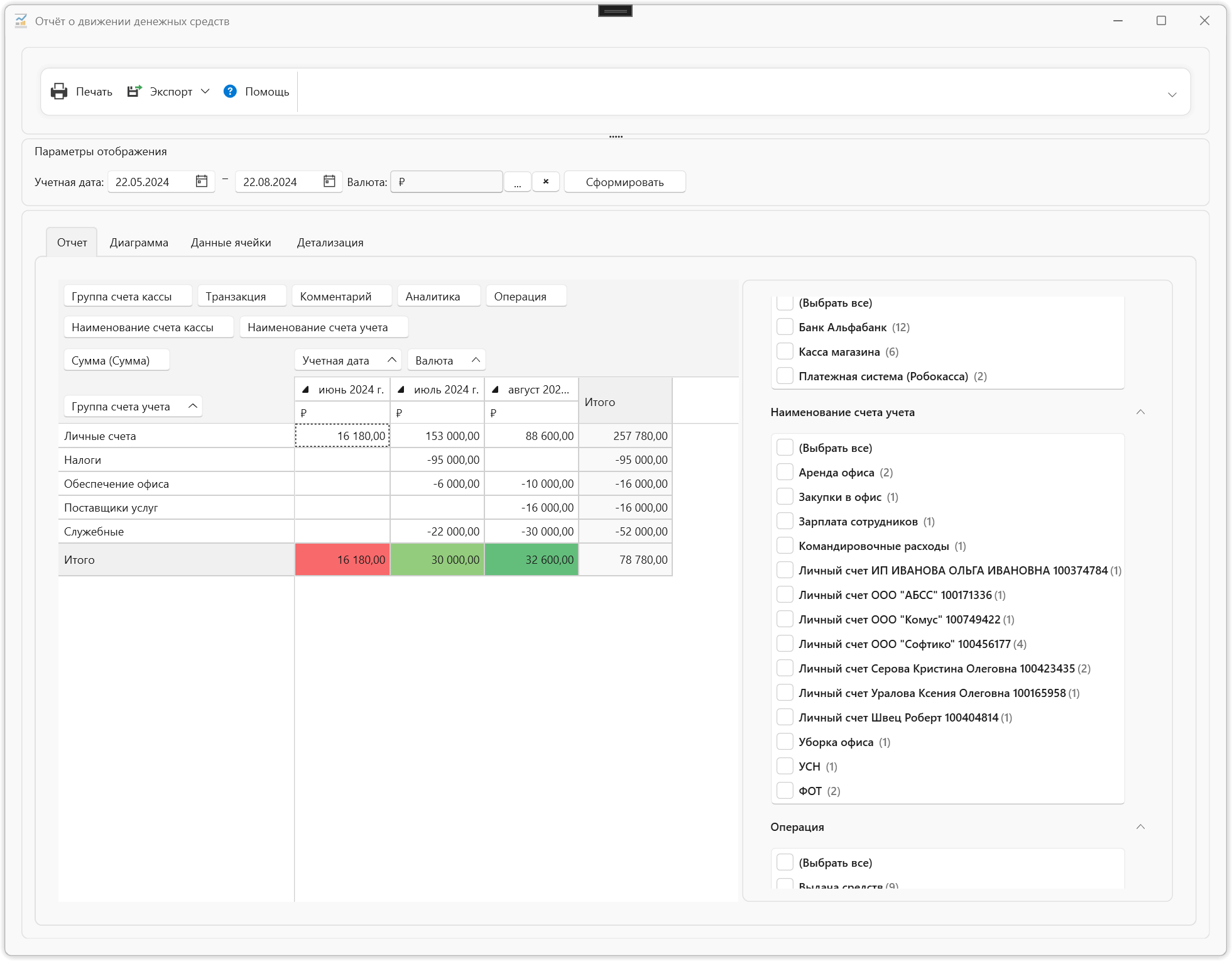1232x961 pixels.
Task: Toggle sort on Группа счета учета field
Action: click(193, 406)
